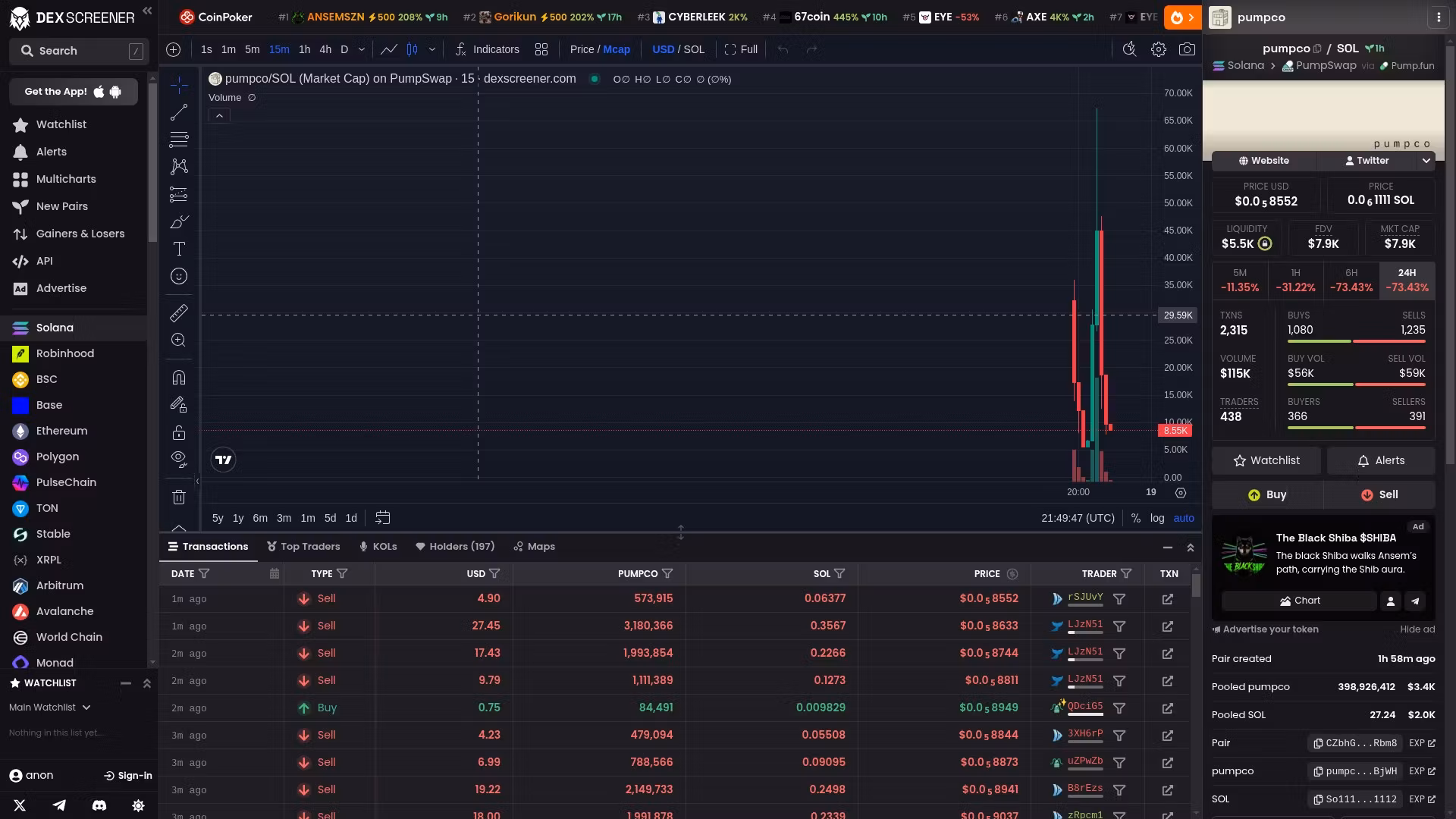Screen dimensions: 1456x819
Task: Switch chart currency to SOL
Action: point(694,49)
